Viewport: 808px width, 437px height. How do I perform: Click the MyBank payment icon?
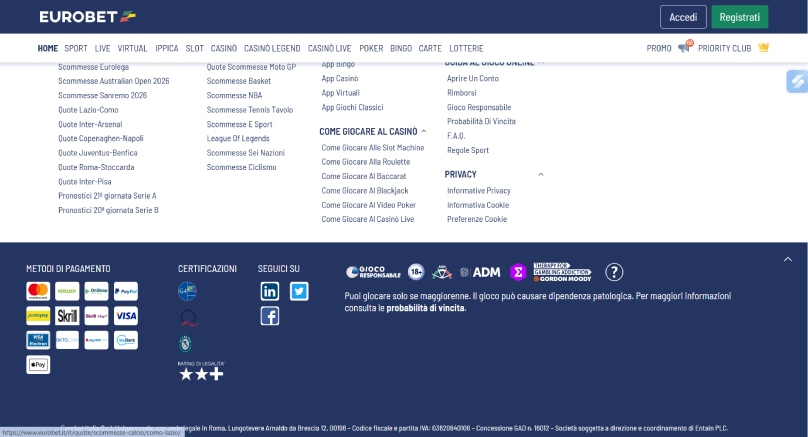126,340
